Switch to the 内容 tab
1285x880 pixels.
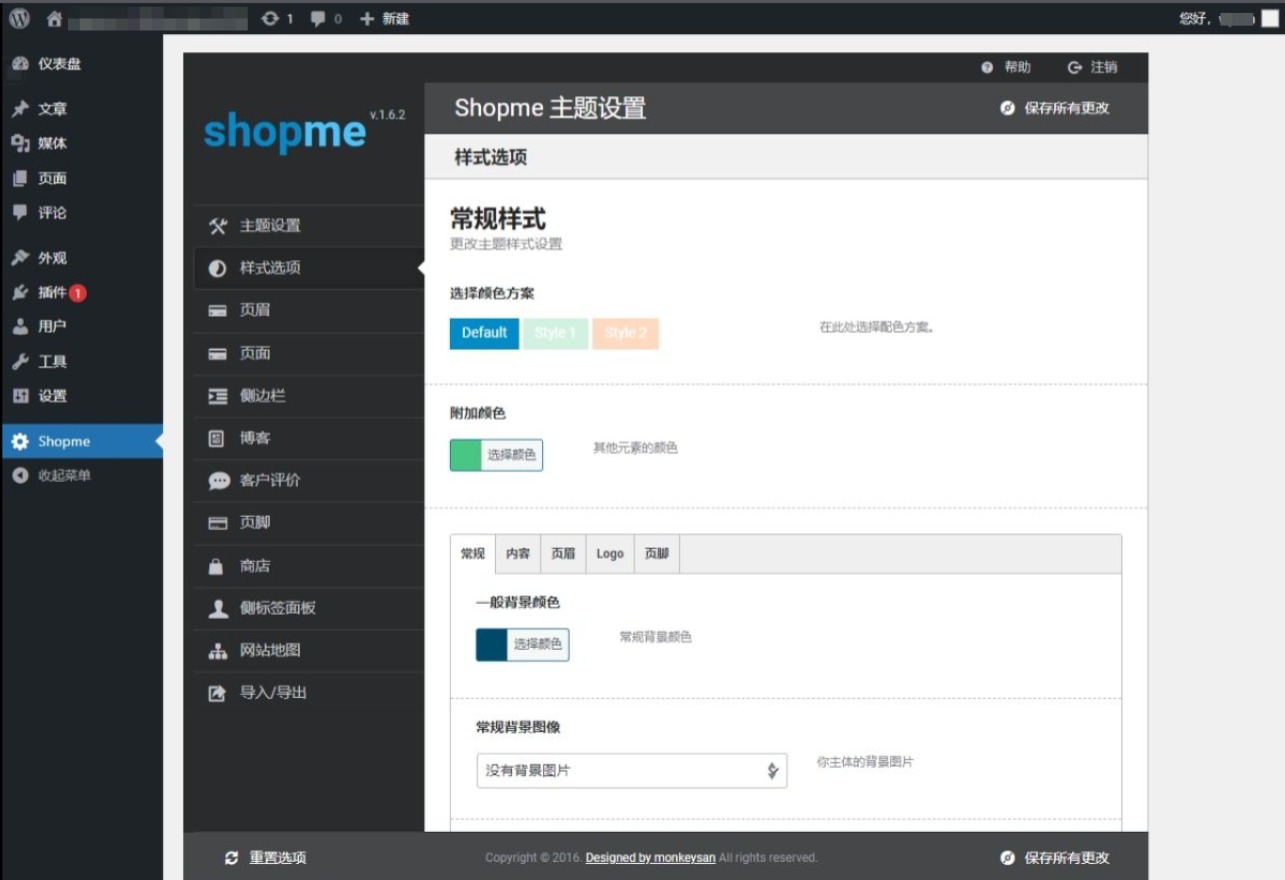tap(518, 554)
